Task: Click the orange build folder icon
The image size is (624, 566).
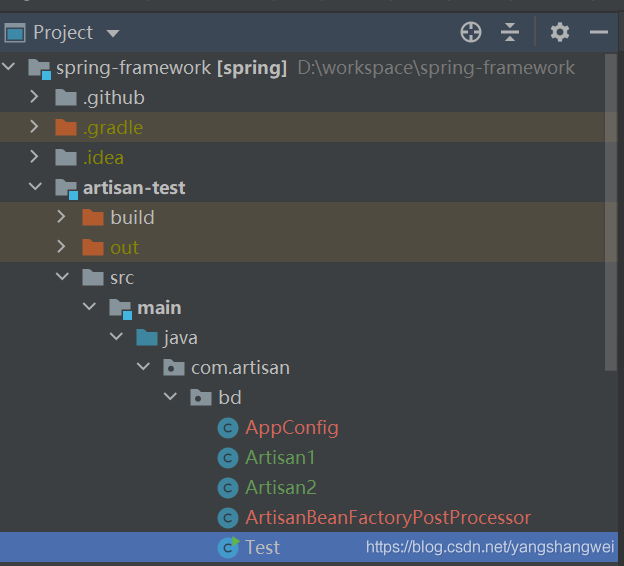Action: 93,217
